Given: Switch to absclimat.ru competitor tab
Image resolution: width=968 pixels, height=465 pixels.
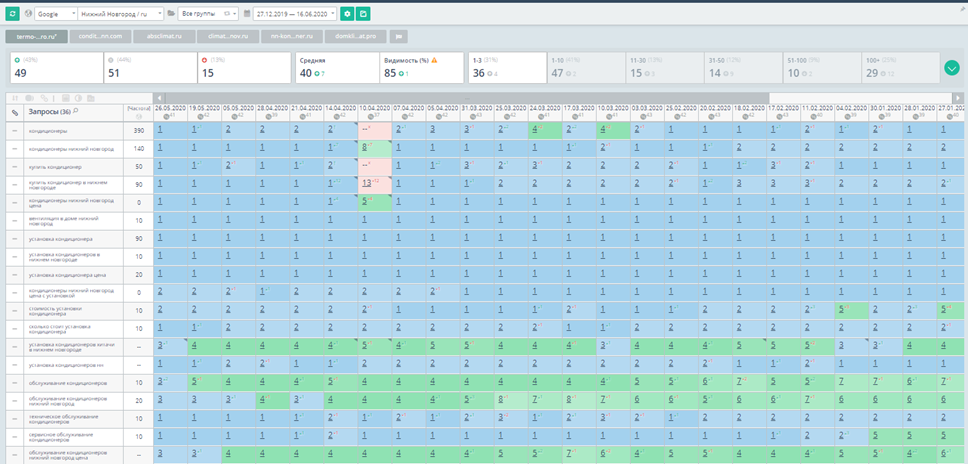Looking at the screenshot, I should (164, 36).
